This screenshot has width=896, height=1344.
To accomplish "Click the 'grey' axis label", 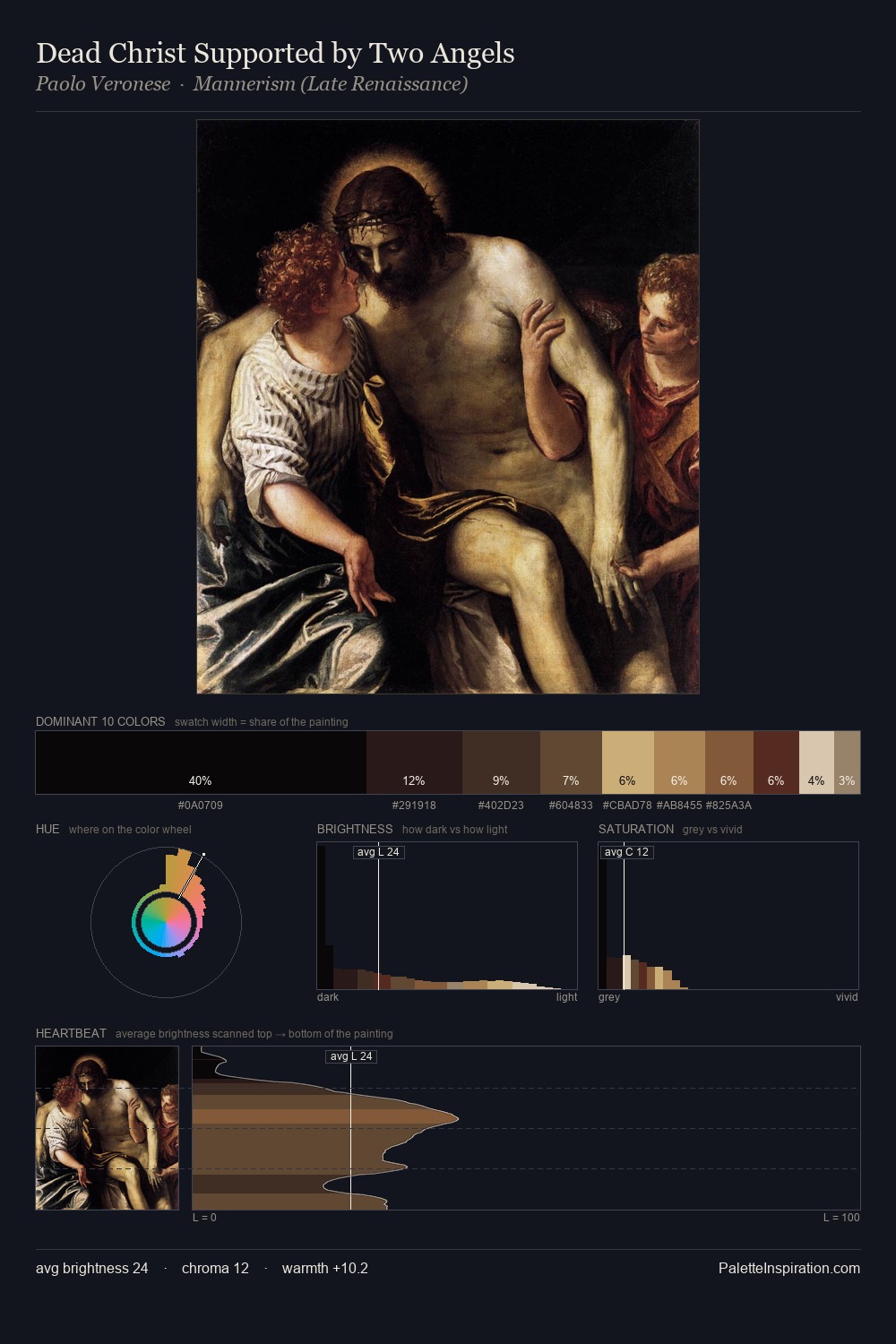I will coord(609,997).
